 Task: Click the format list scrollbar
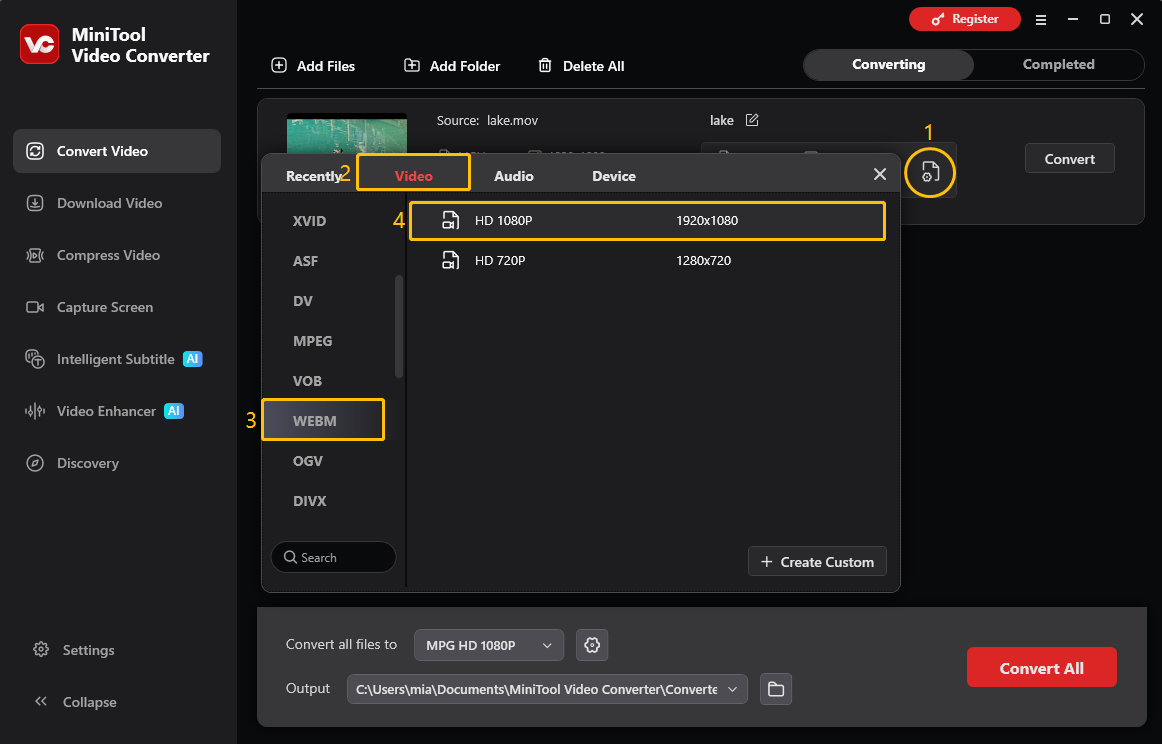(399, 326)
